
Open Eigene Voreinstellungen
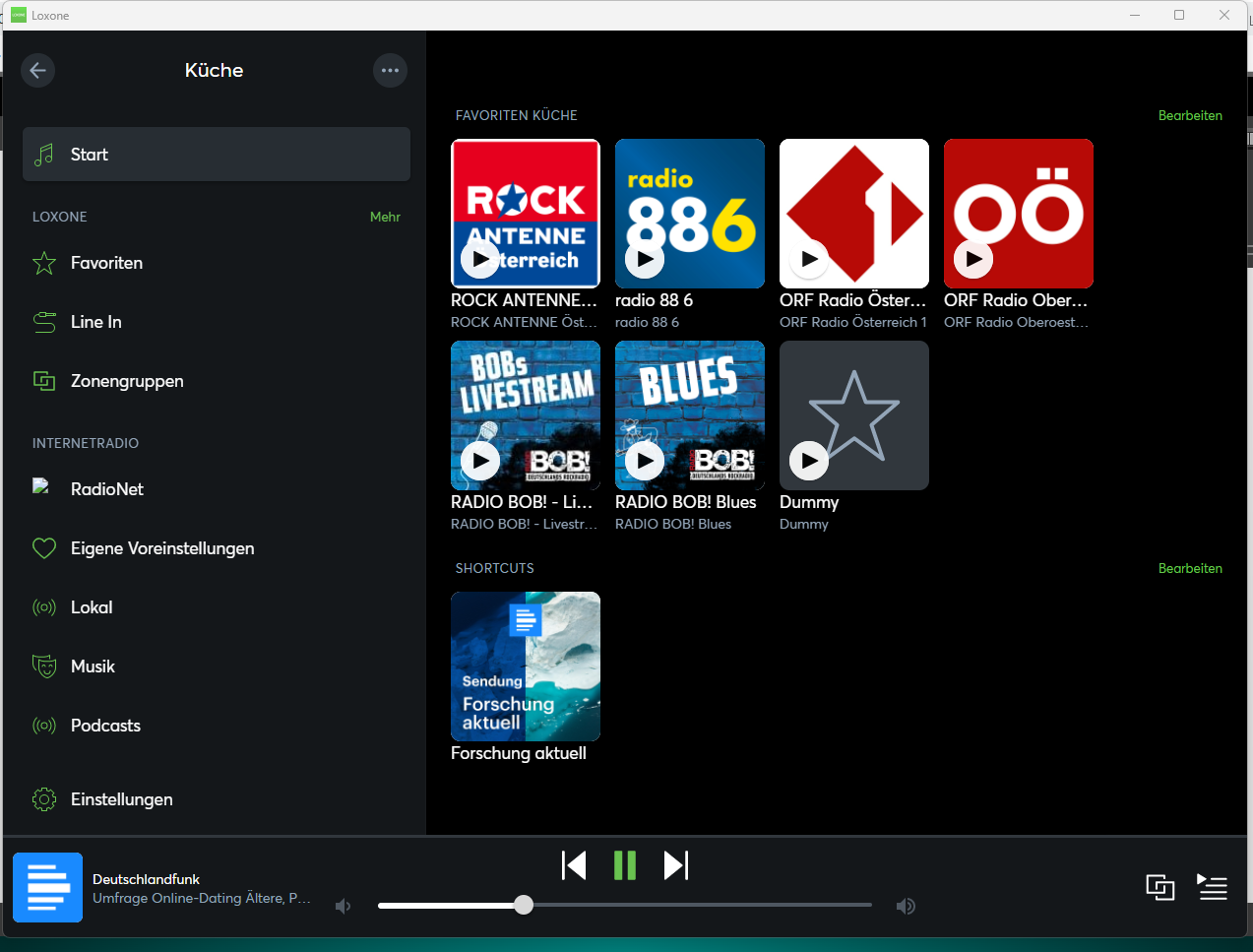[217, 548]
